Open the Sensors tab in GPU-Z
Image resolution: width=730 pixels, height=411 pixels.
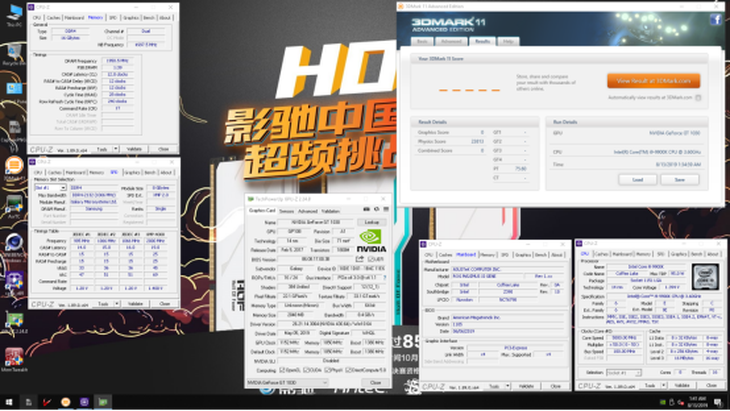[x=286, y=211]
